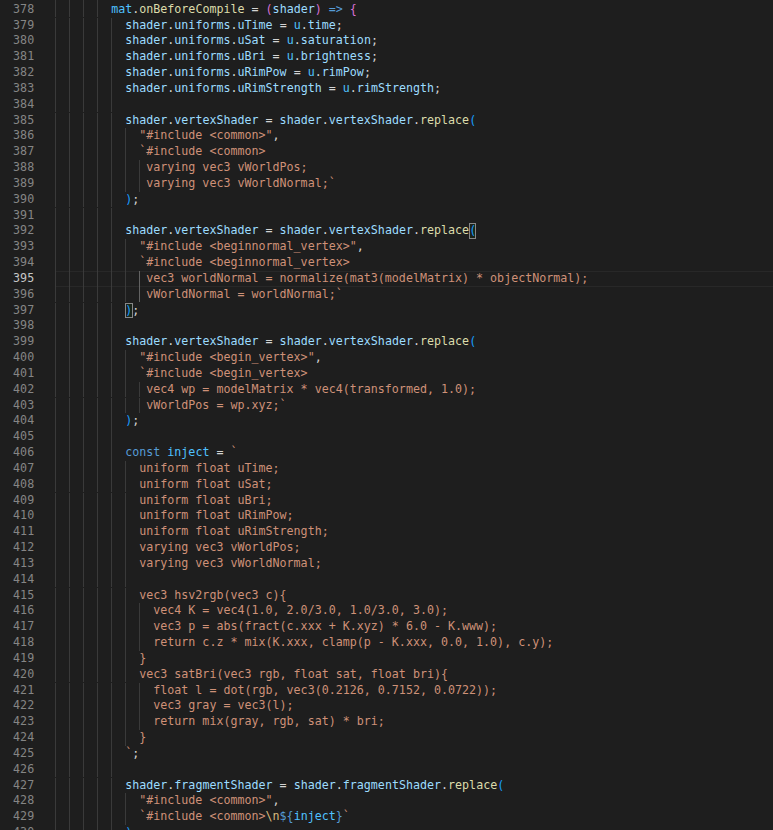Click the highlighted opening parenthesis on line 392
Viewport: 773px width, 830px height.
tap(473, 230)
